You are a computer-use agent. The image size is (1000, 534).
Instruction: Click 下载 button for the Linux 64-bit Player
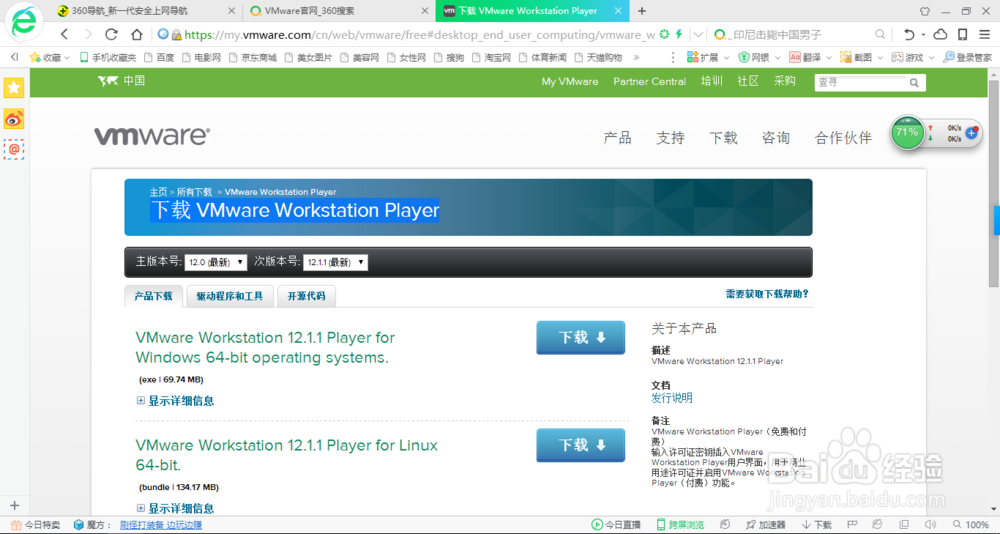(580, 445)
